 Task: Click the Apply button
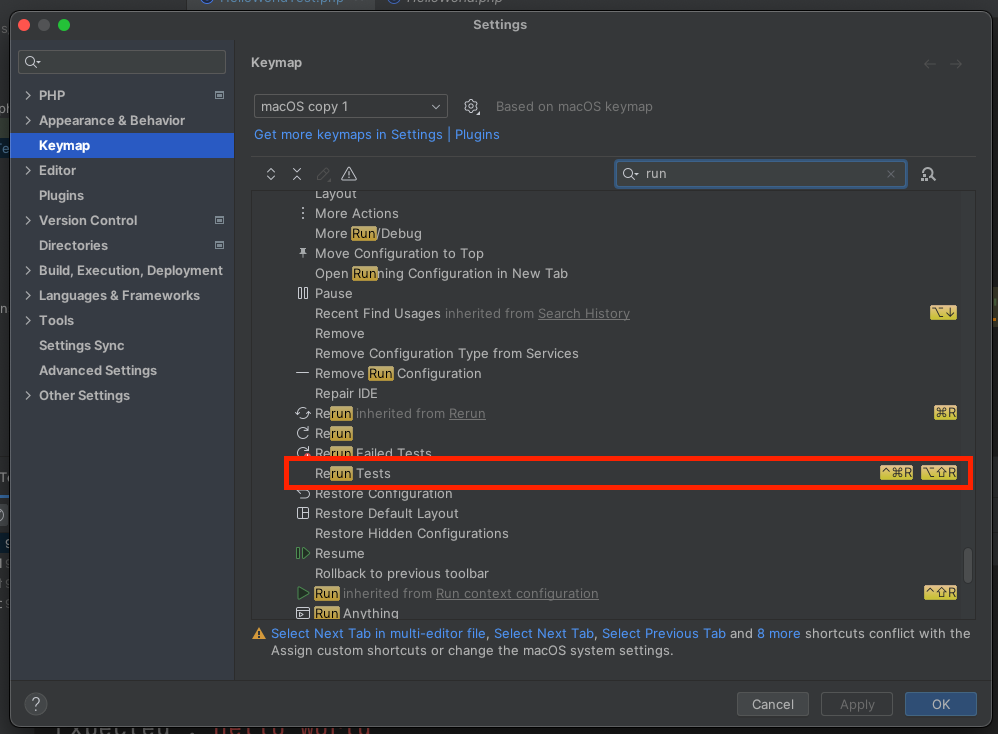coord(857,704)
